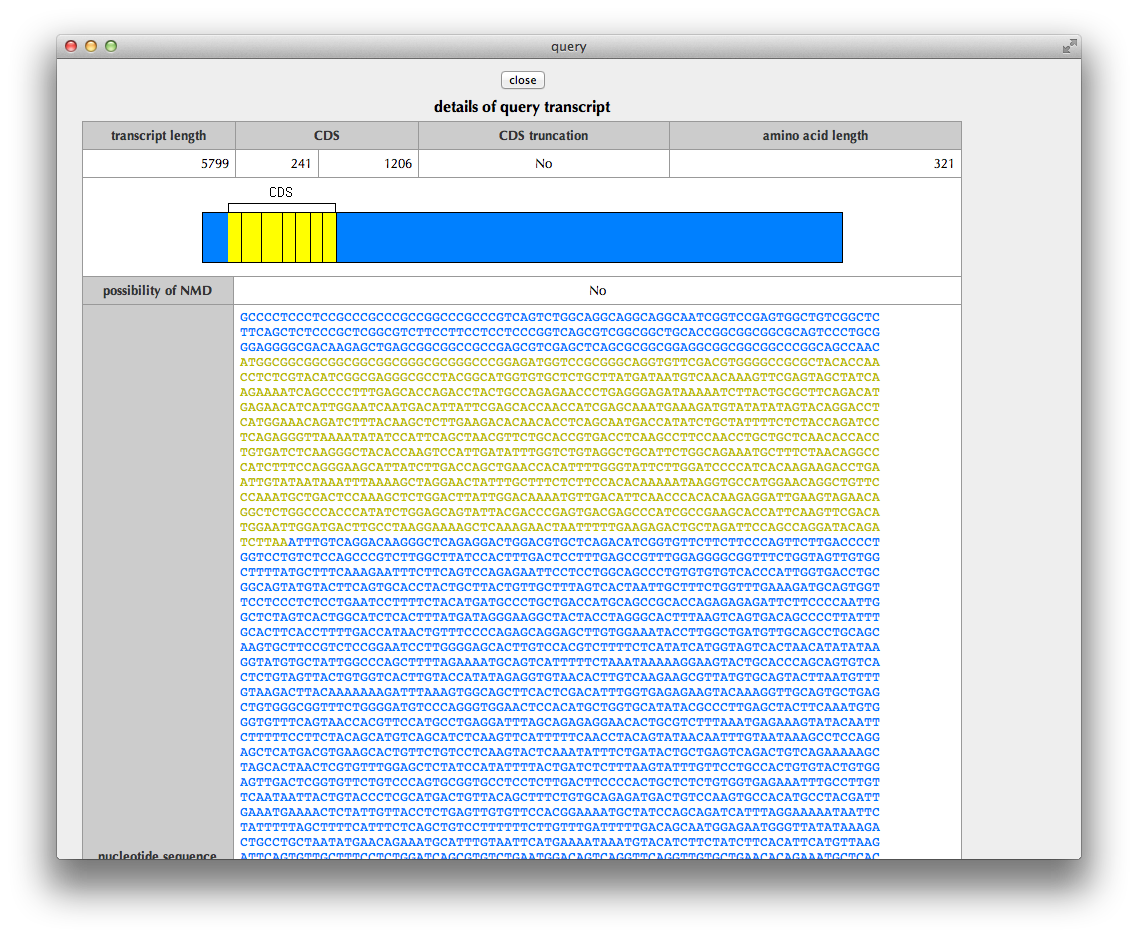Click the 'possibility of NMD' row label
1138x938 pixels.
158,291
